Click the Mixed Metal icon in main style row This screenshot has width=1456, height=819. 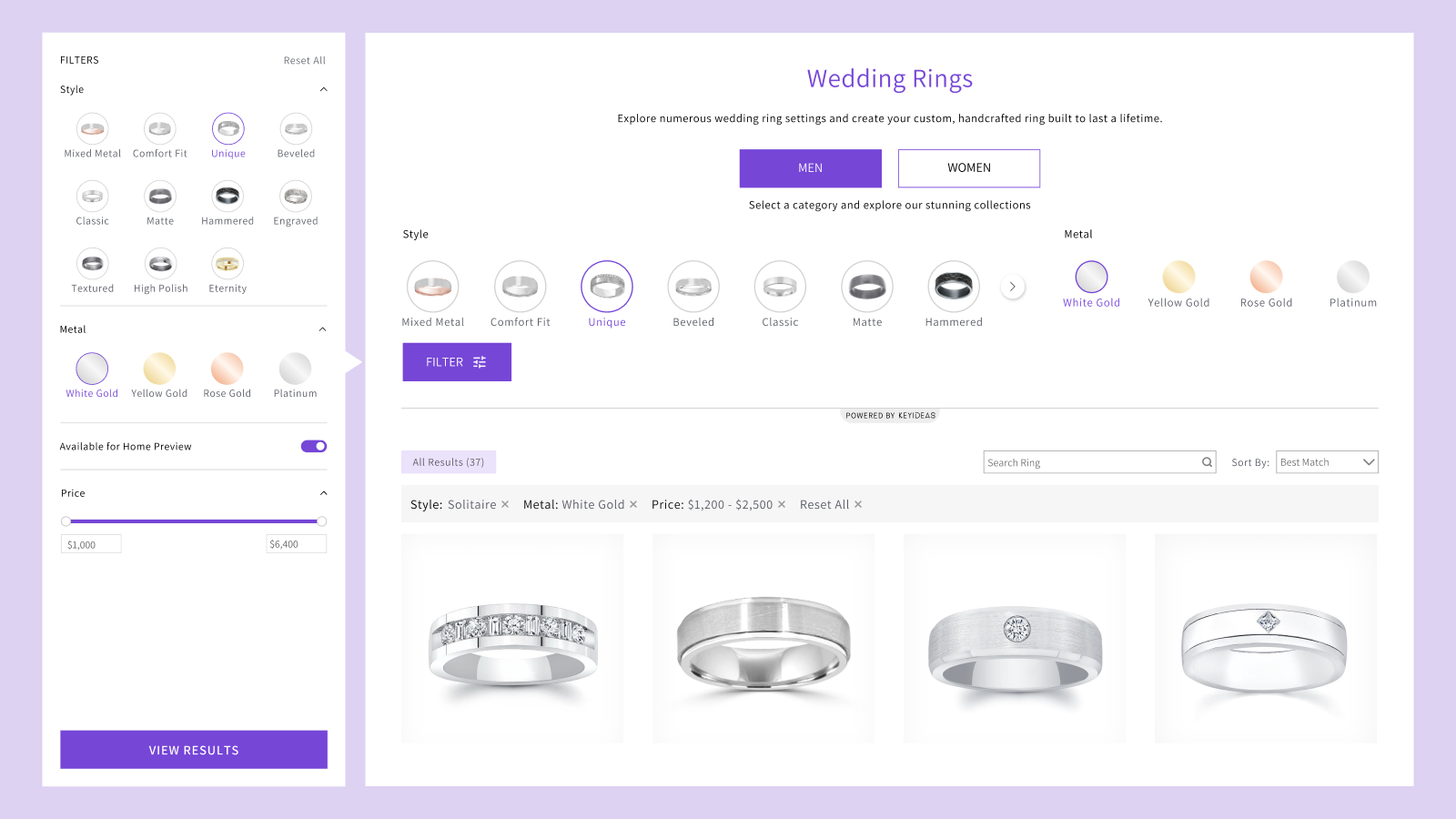(x=433, y=287)
